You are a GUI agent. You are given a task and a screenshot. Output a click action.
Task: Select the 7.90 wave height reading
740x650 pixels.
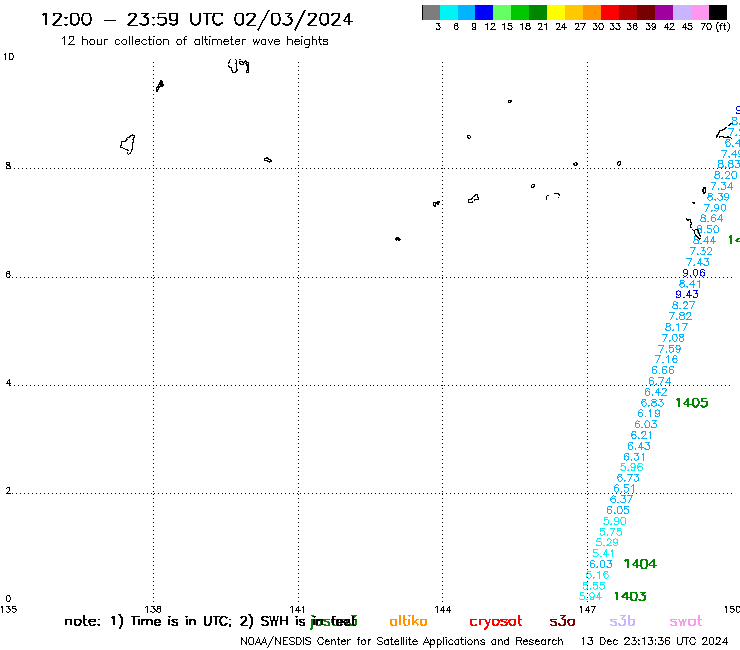pos(715,208)
